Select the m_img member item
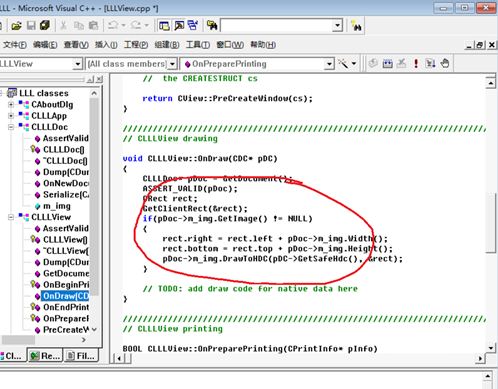 (x=57, y=206)
